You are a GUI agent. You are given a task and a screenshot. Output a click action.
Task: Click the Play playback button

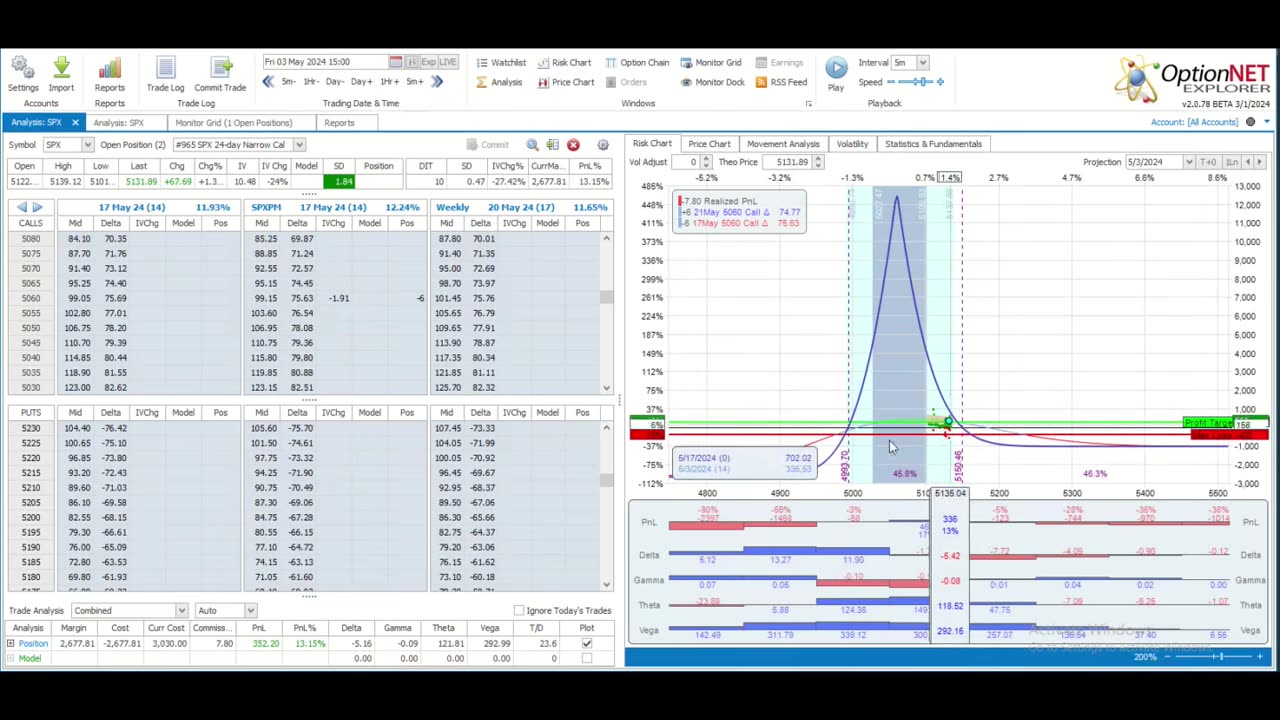(836, 68)
